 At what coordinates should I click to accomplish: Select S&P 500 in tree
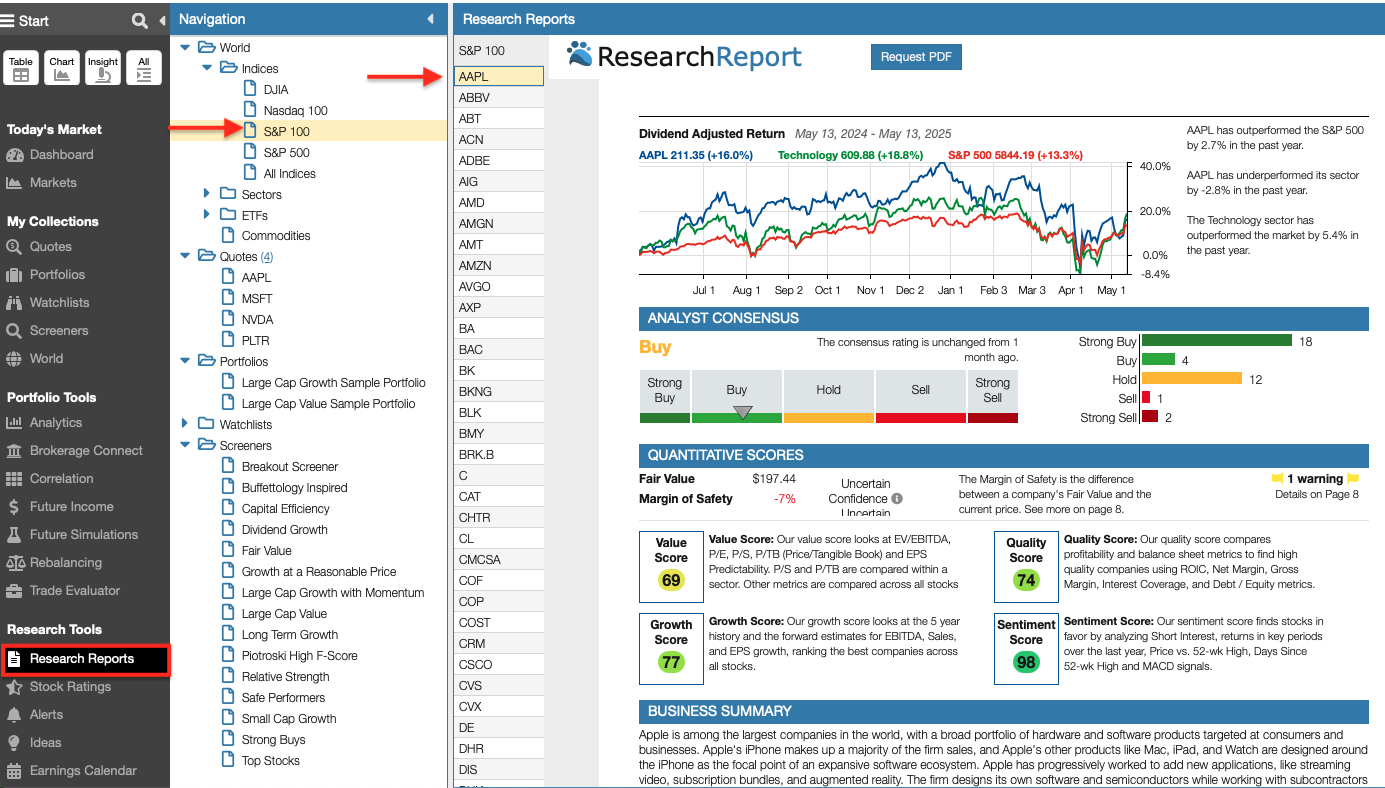(x=286, y=153)
